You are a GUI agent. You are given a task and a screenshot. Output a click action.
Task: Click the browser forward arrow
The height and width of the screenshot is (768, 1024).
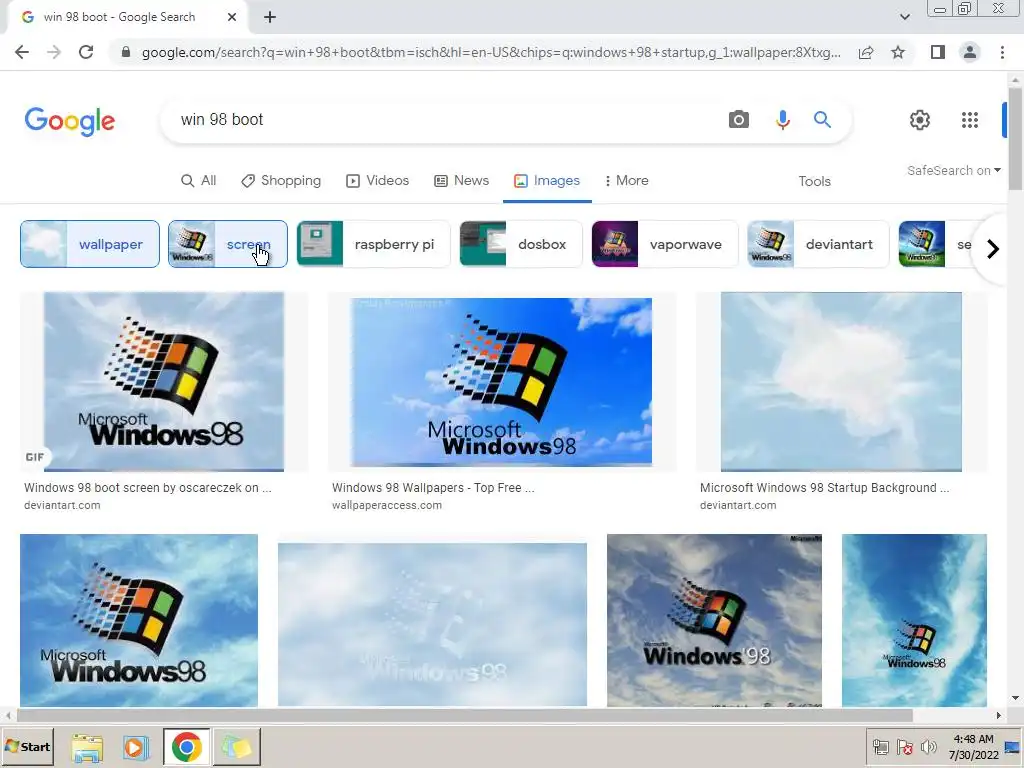tap(54, 52)
